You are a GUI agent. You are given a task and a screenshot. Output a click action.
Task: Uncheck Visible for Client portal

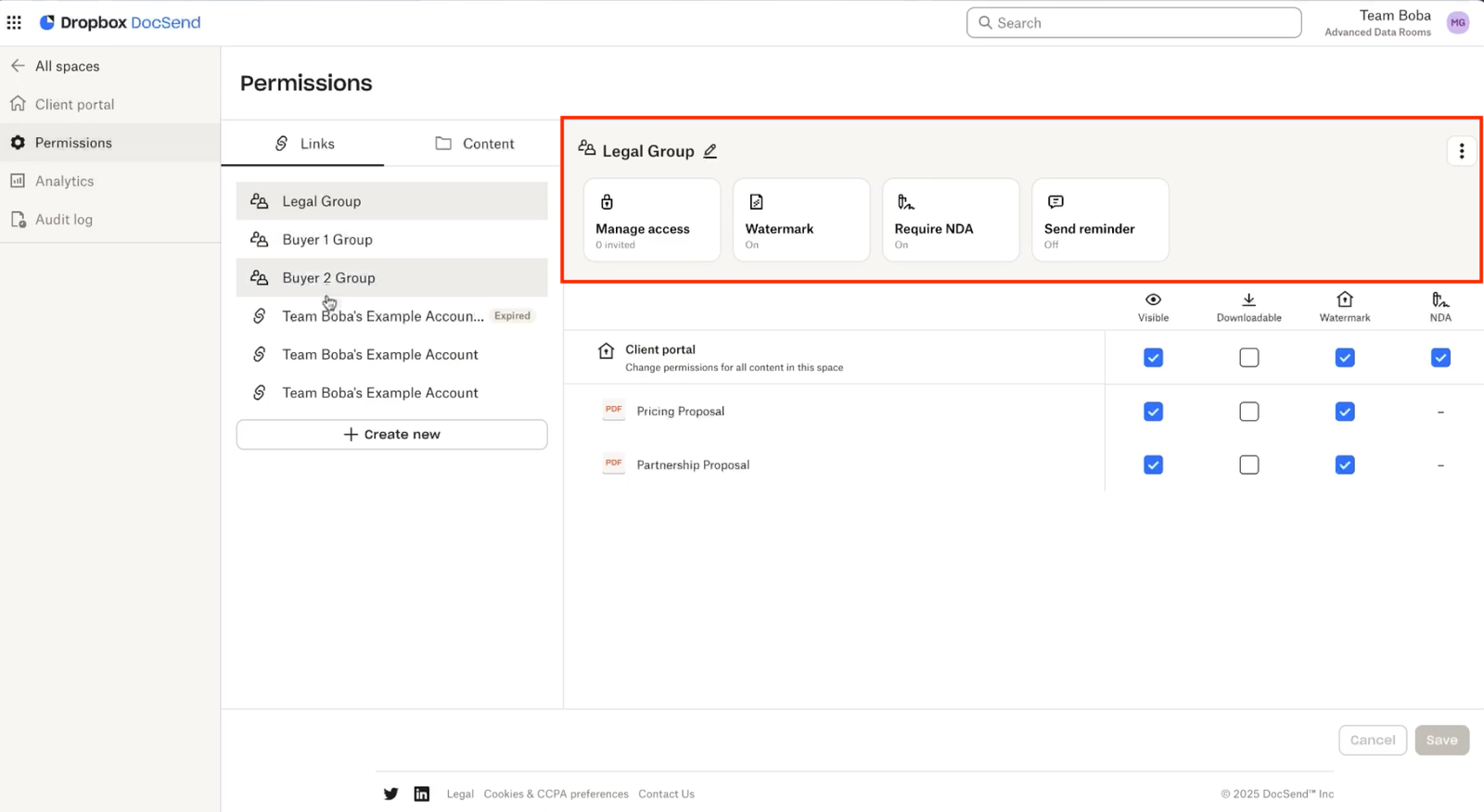coord(1153,358)
